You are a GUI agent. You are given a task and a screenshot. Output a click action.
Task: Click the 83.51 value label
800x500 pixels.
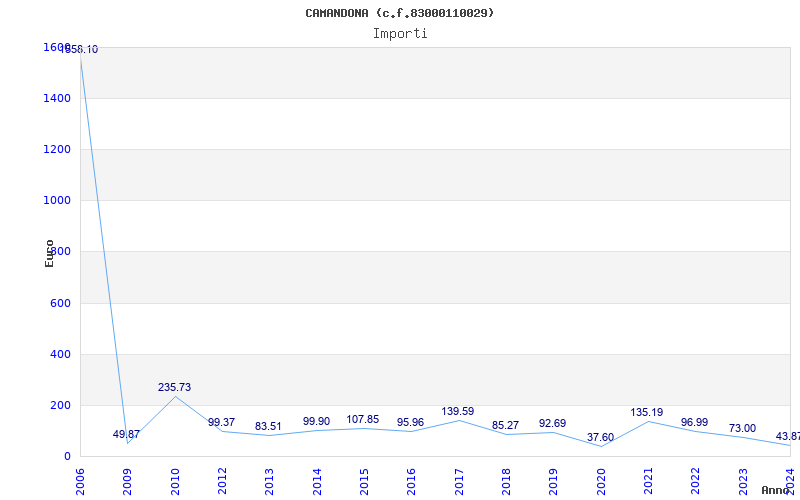pos(268,427)
